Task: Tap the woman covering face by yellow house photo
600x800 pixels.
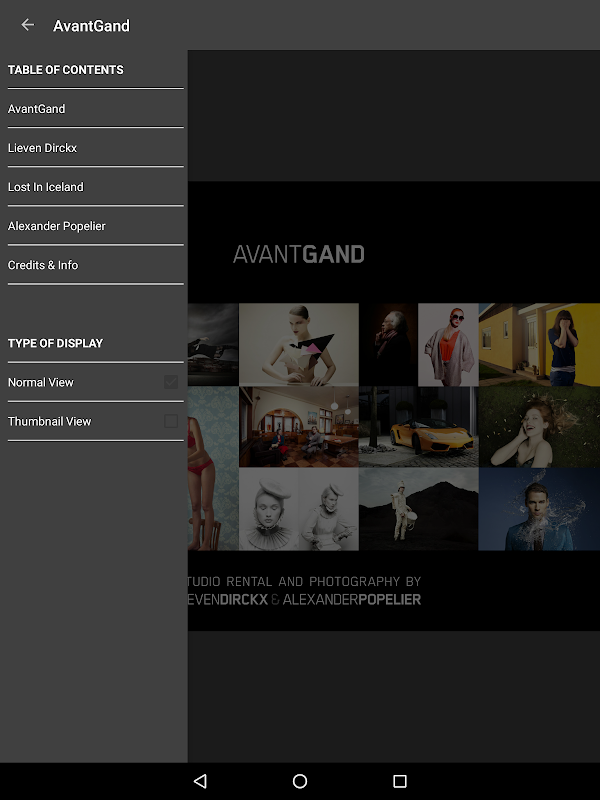Action: [539, 345]
